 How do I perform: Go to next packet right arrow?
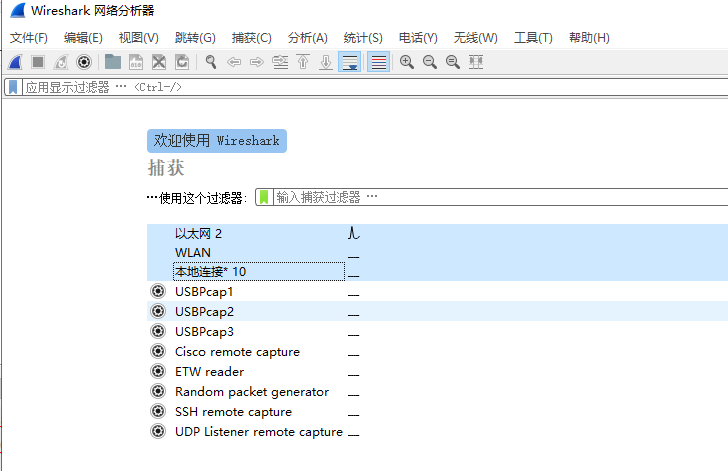pos(257,62)
